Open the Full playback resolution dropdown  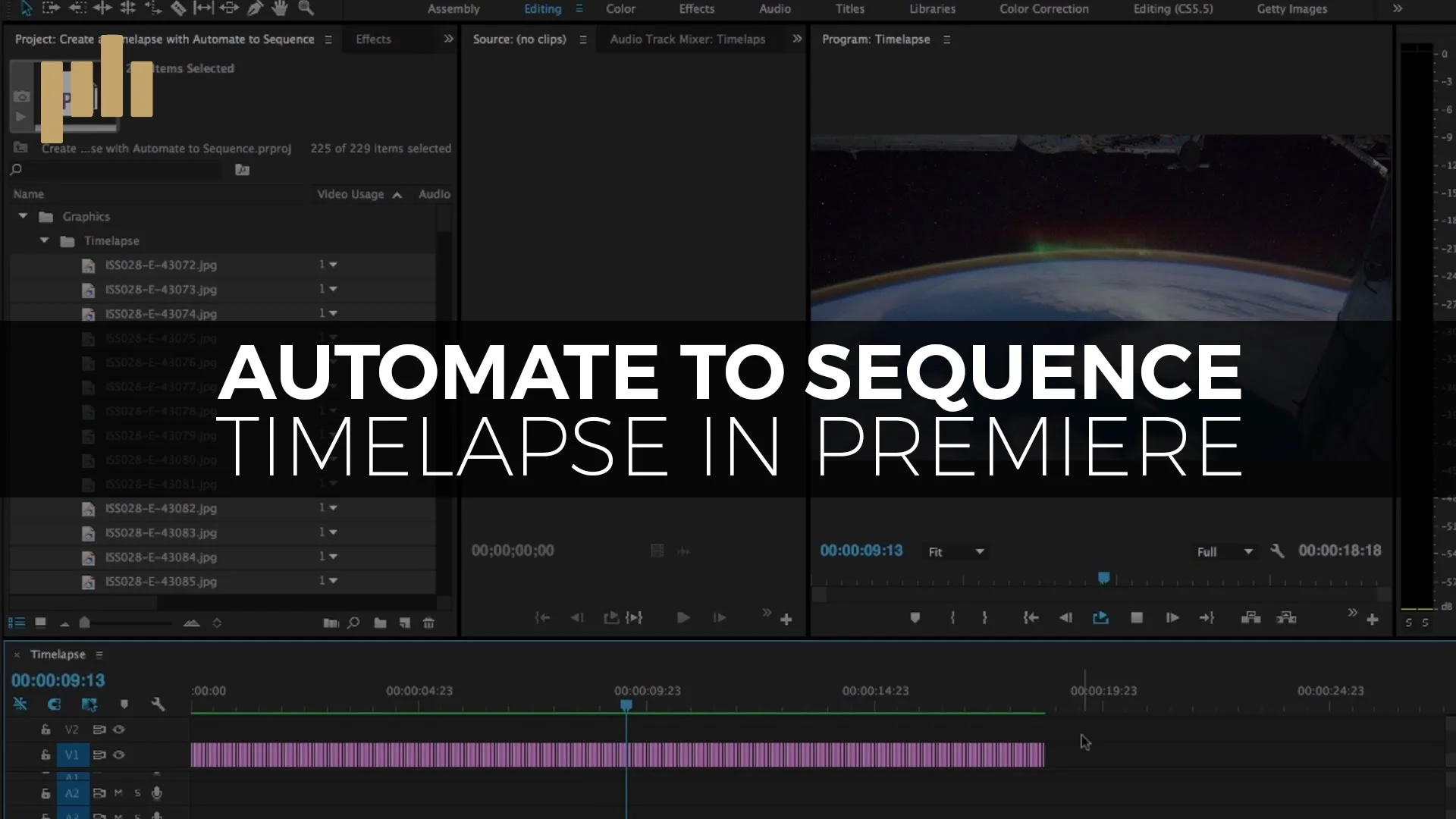point(1224,552)
